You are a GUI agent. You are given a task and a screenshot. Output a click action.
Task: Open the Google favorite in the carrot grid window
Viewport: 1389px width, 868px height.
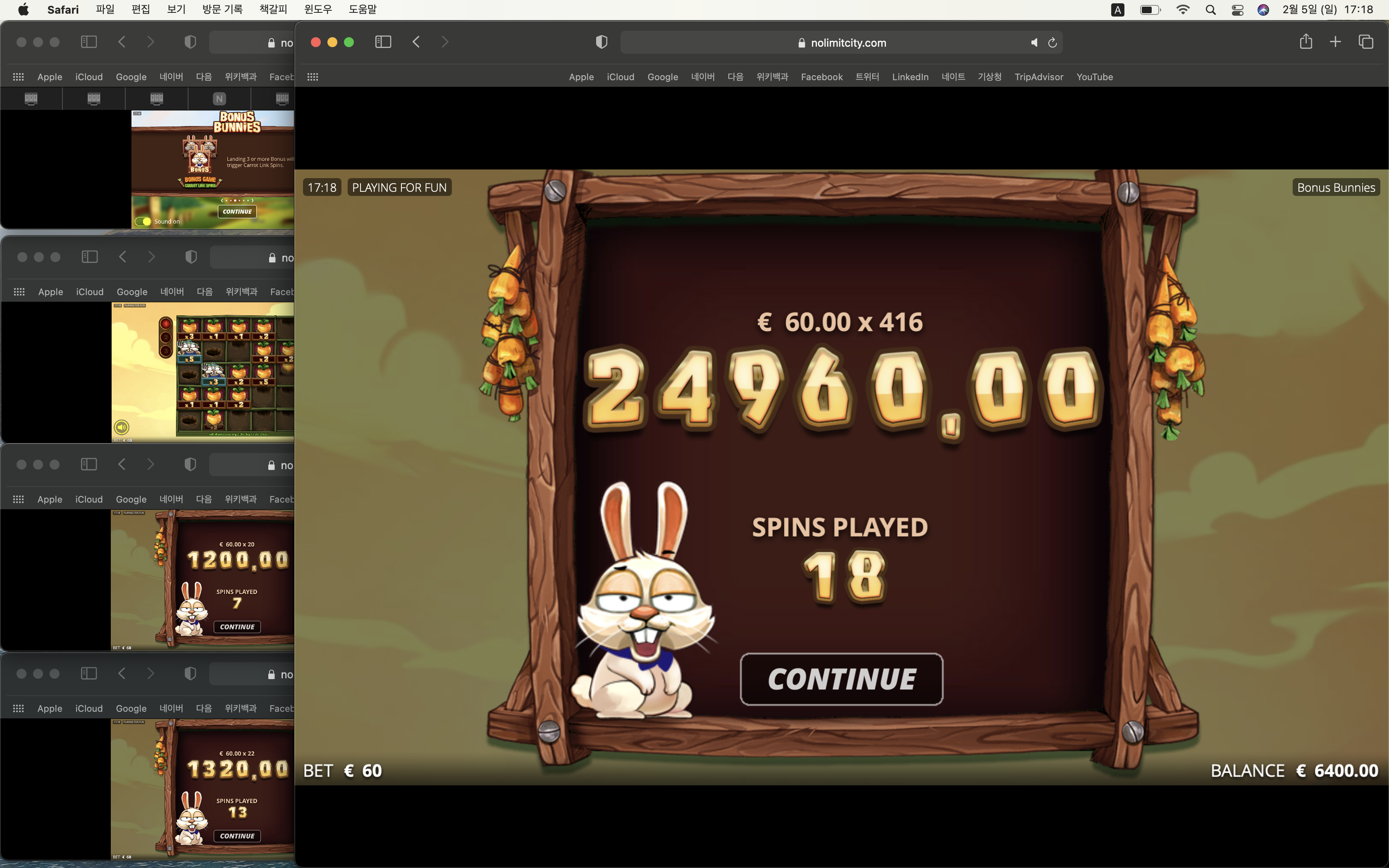132,292
